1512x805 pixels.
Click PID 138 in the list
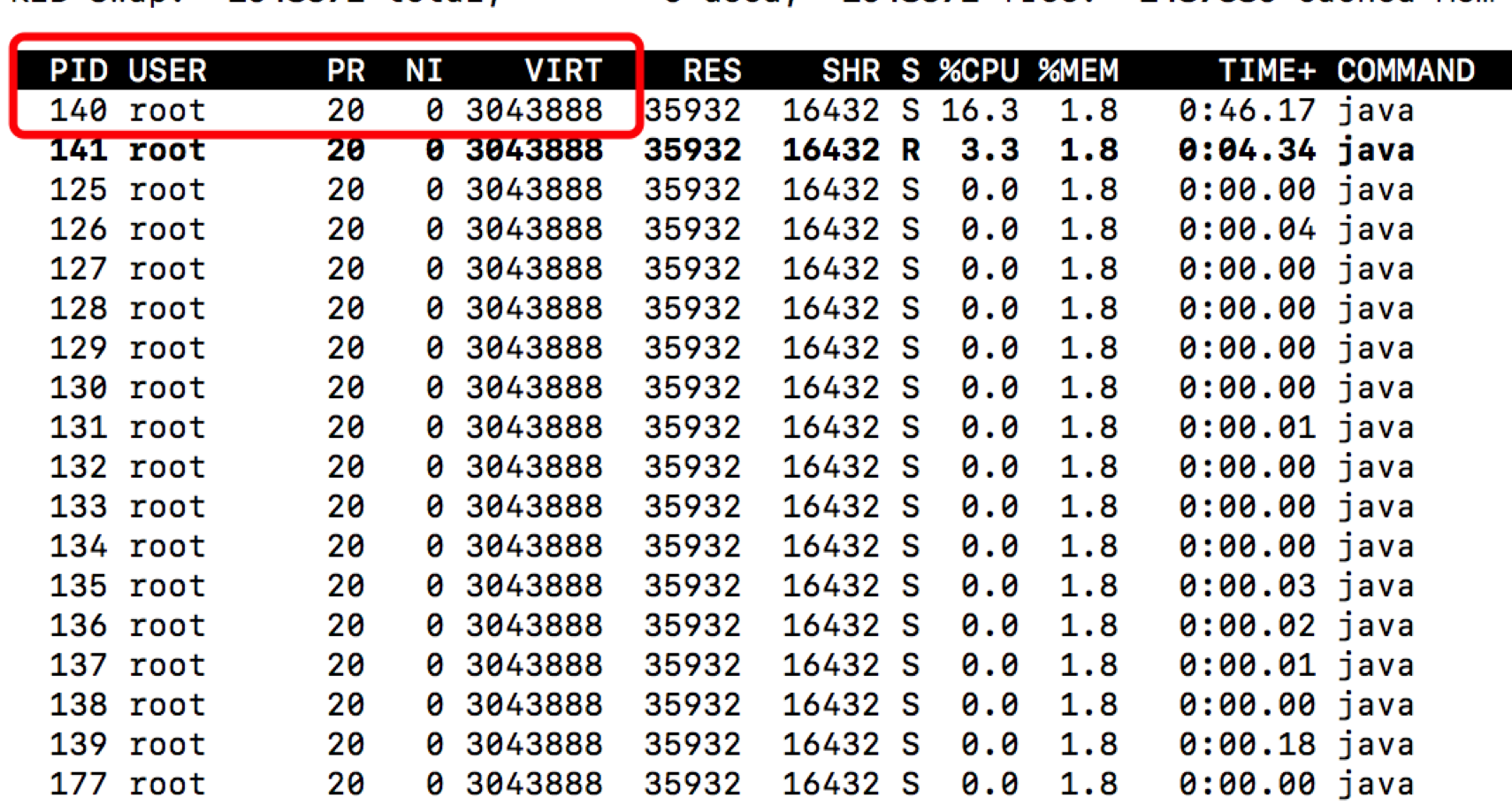pyautogui.click(x=79, y=704)
